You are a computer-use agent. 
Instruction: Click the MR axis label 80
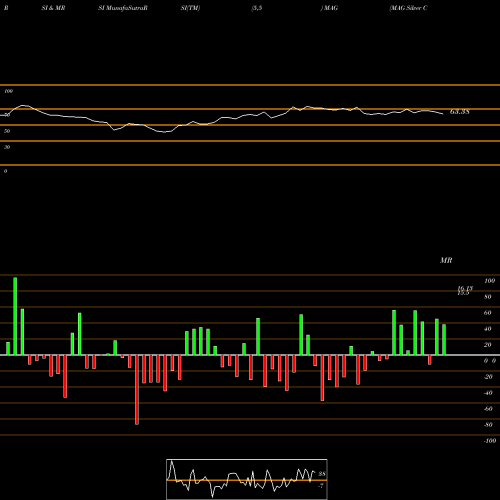[x=488, y=297]
